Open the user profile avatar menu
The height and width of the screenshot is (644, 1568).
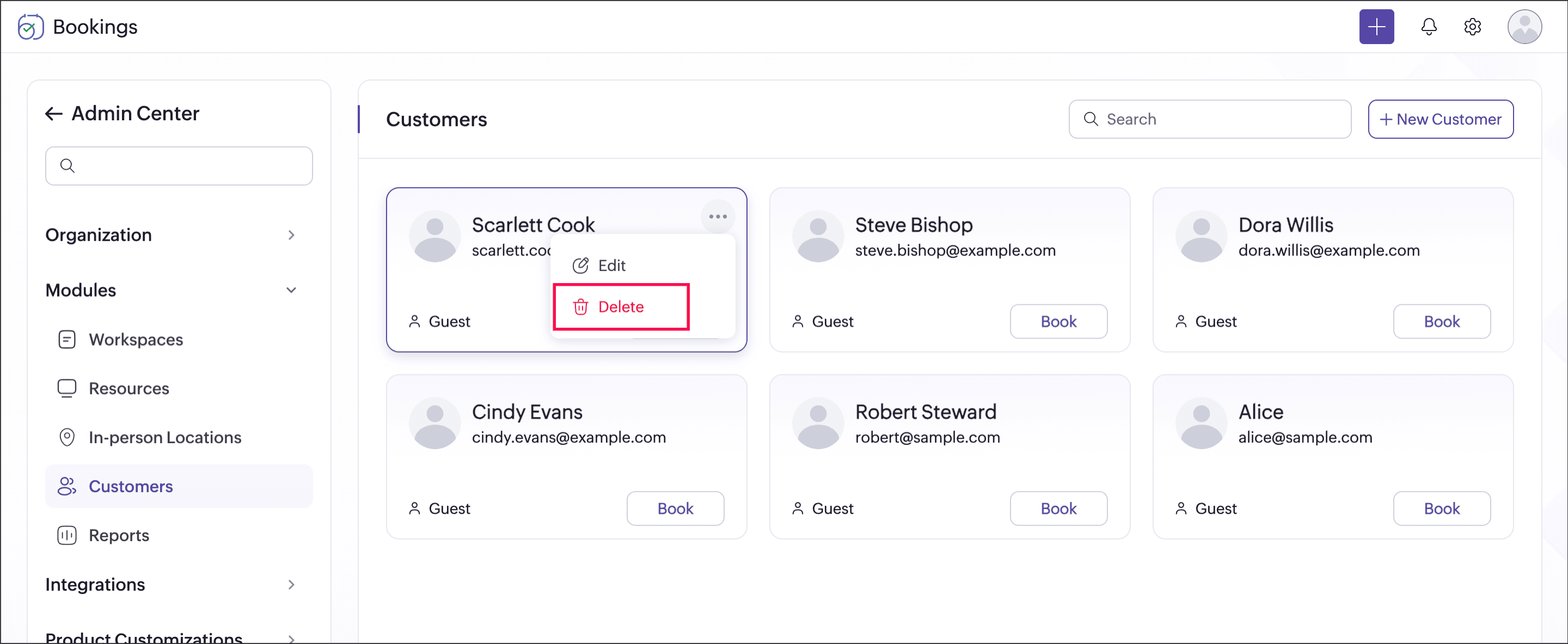tap(1523, 27)
